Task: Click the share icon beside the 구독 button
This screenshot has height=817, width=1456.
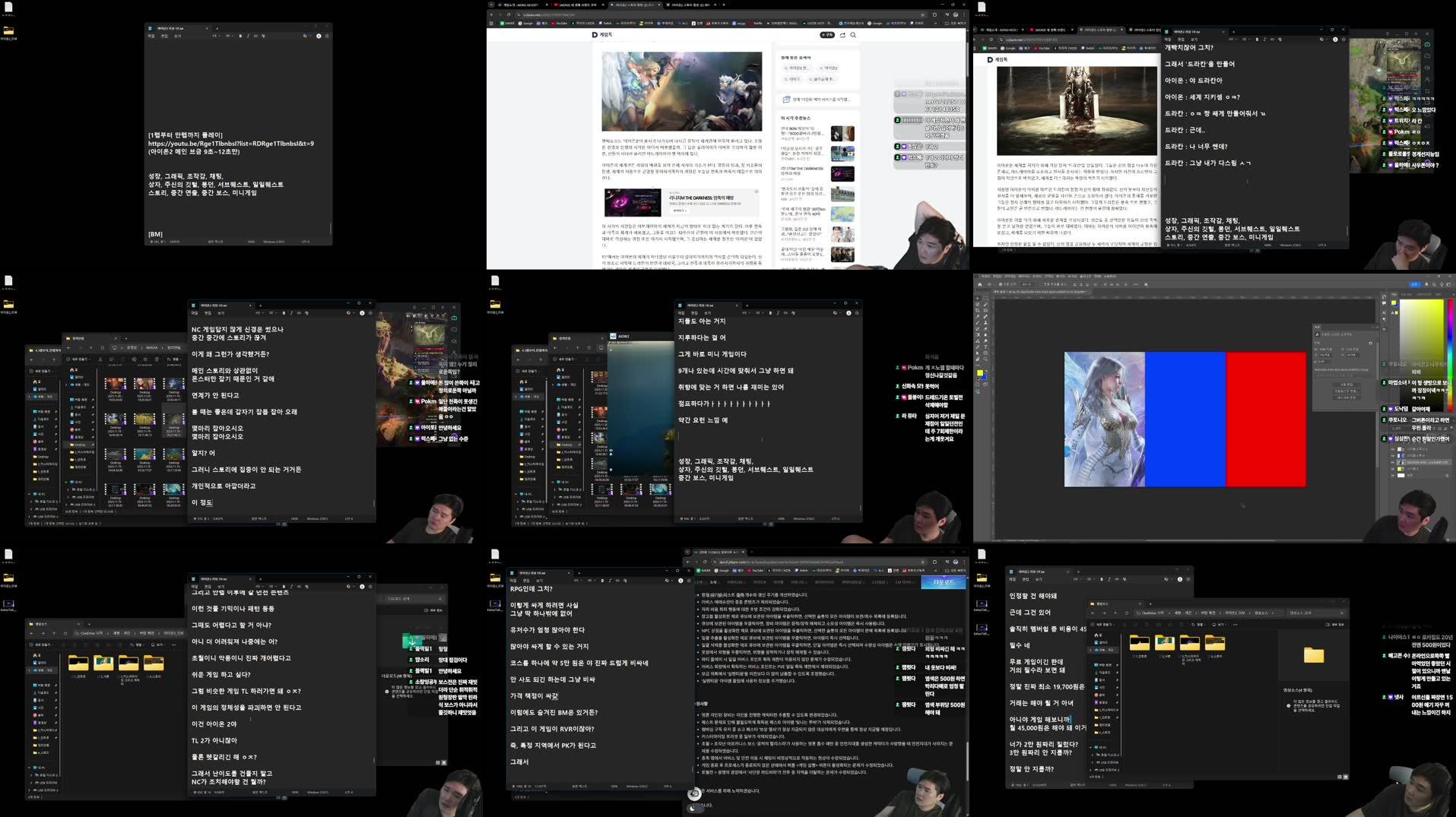Action: (842, 35)
